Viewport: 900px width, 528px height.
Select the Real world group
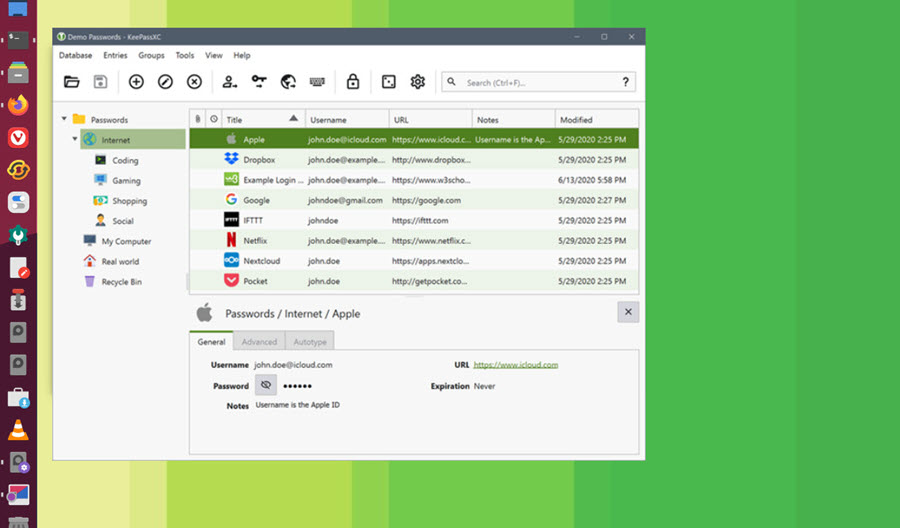[120, 261]
